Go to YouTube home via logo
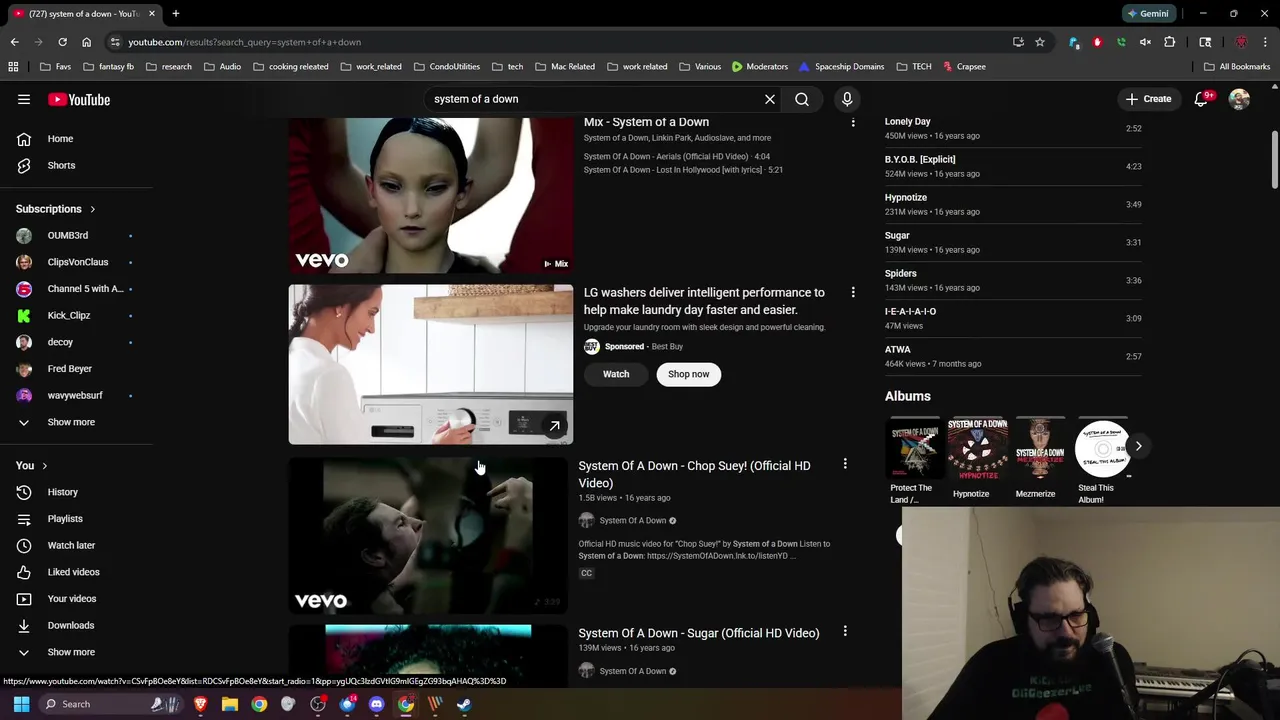1280x720 pixels. tap(79, 99)
